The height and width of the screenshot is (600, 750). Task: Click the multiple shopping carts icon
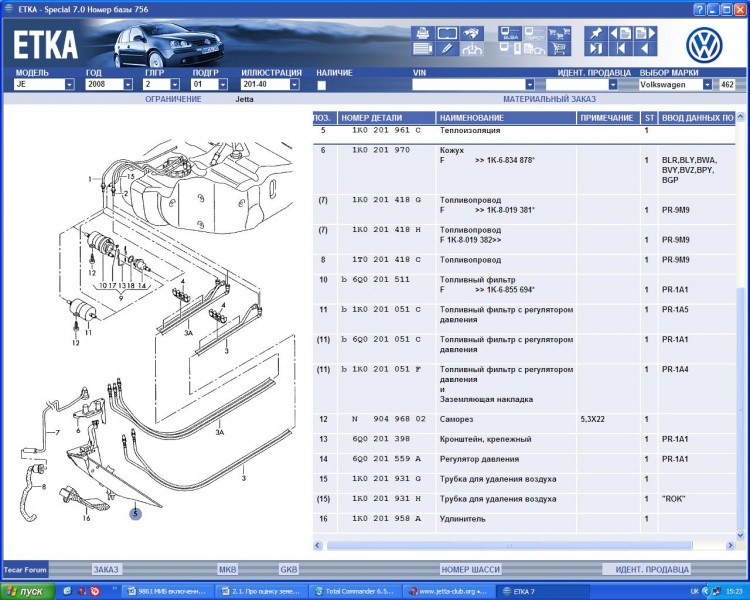click(x=559, y=33)
